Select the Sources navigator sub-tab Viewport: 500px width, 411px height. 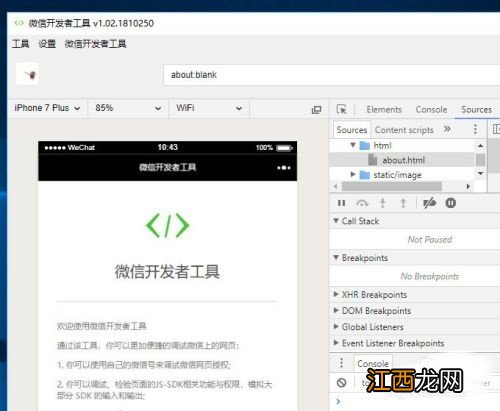pos(352,130)
